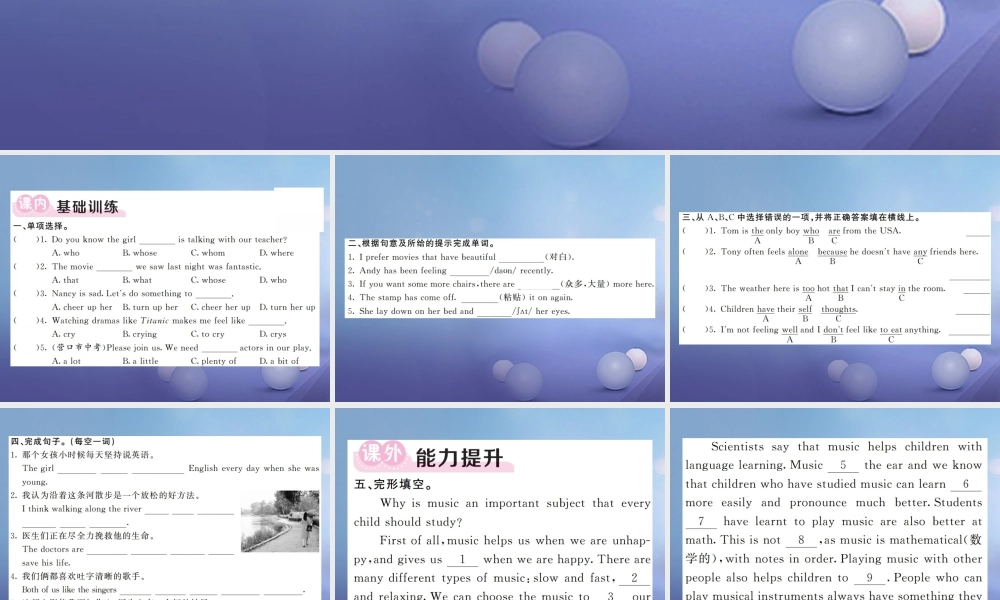This screenshot has height=600, width=1000.
Task: Choose option 'A. that'
Action: click(65, 280)
